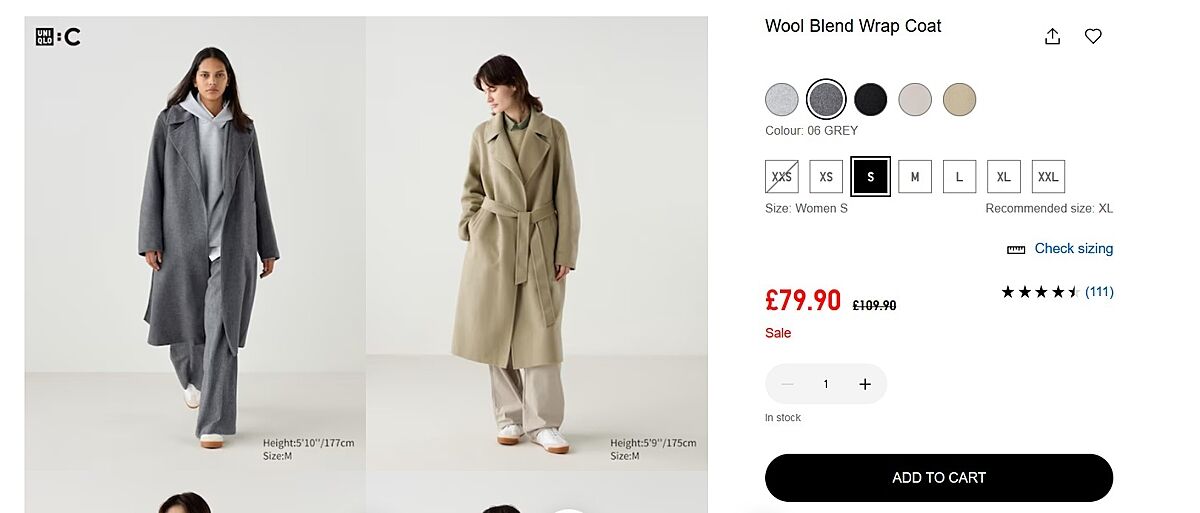Add coat to wishlist heart icon
1200x513 pixels.
click(1093, 37)
